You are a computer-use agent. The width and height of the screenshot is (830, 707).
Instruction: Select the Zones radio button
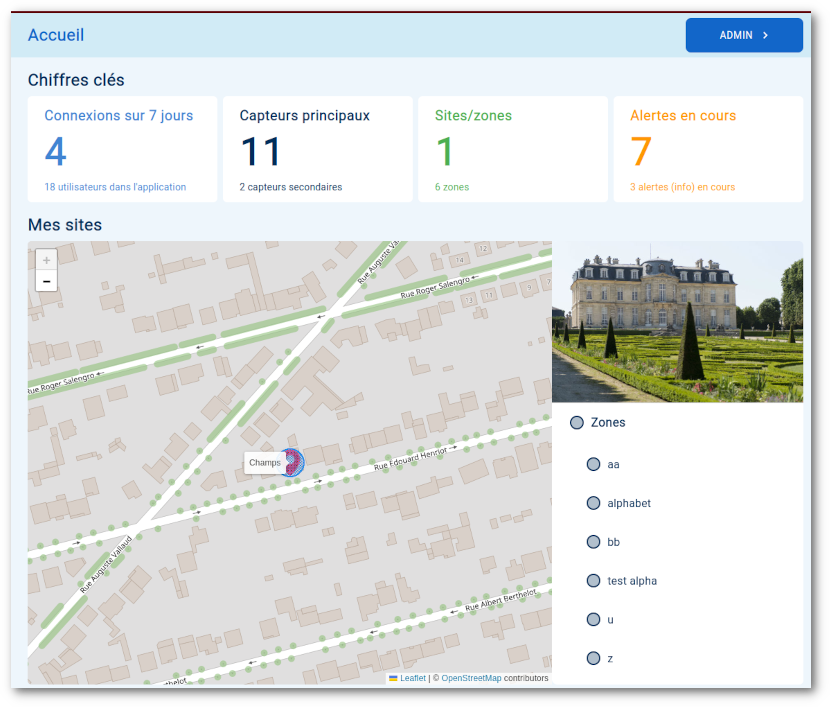click(x=576, y=423)
